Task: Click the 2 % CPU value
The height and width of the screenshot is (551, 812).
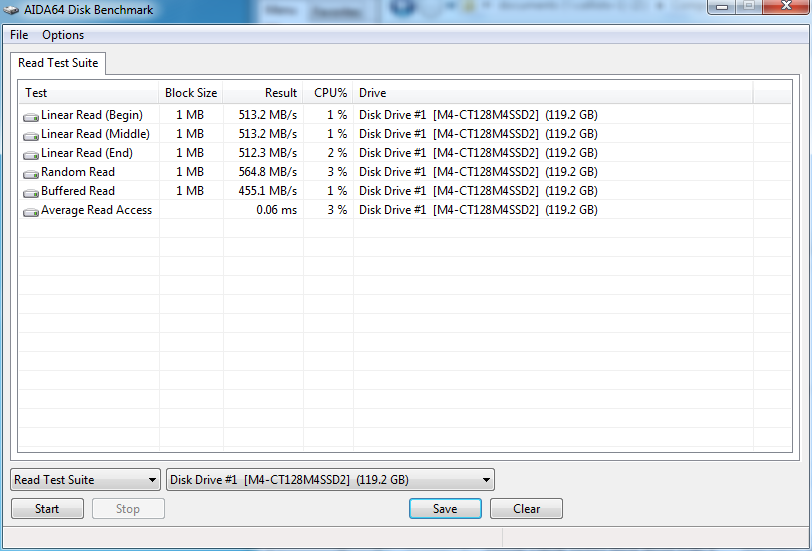Action: coord(337,153)
